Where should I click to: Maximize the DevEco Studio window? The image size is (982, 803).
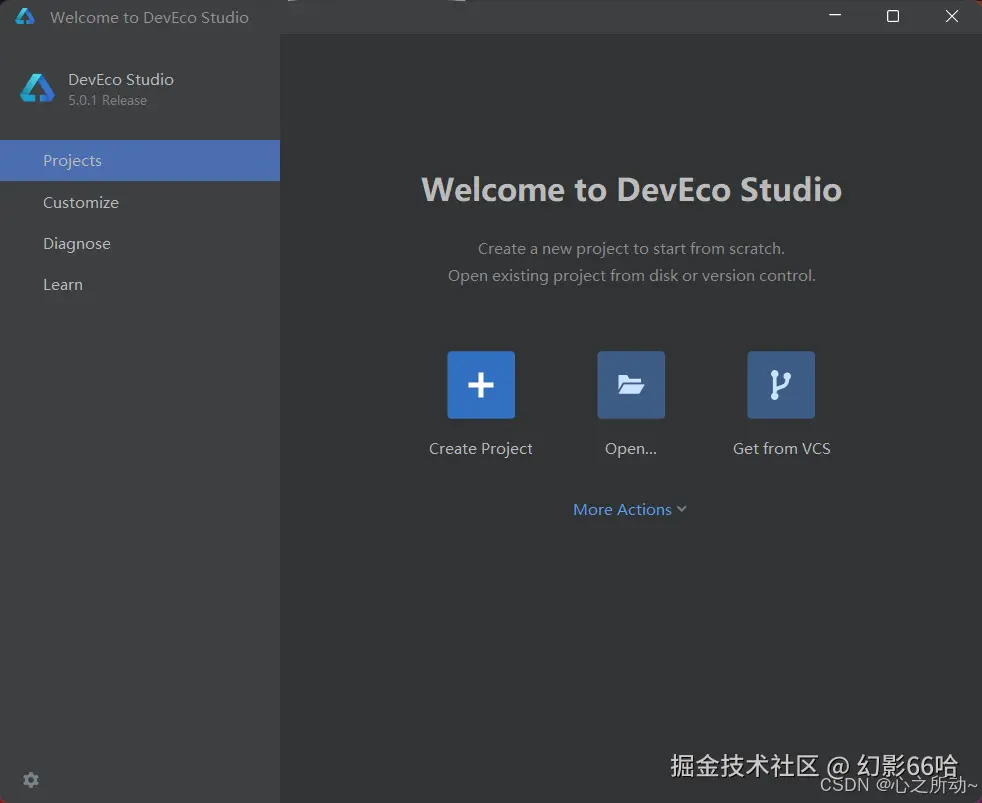(x=893, y=16)
